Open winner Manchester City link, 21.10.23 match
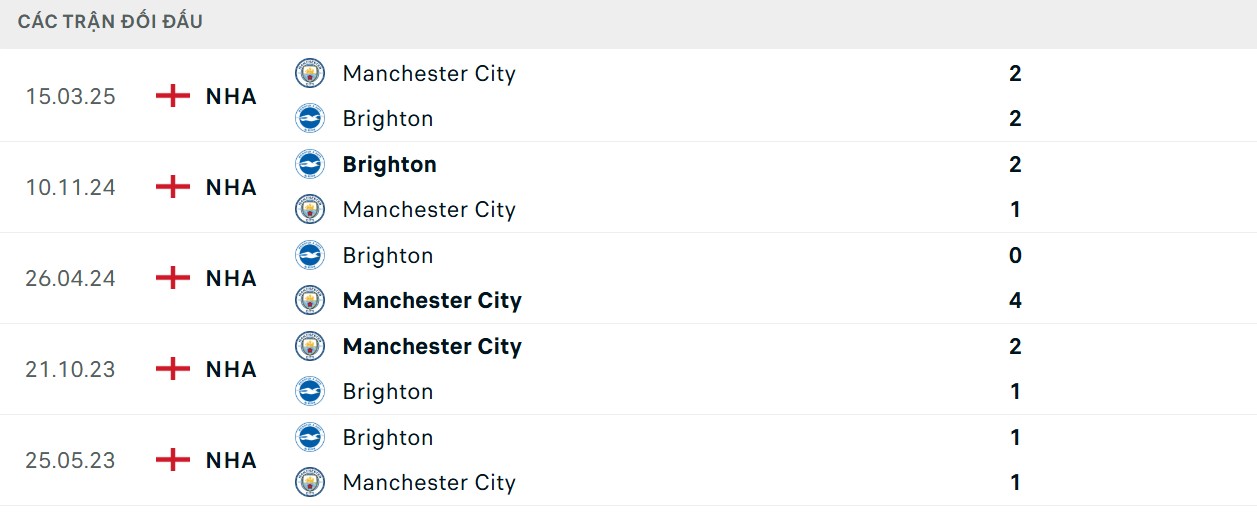The height and width of the screenshot is (527, 1257). click(x=432, y=346)
